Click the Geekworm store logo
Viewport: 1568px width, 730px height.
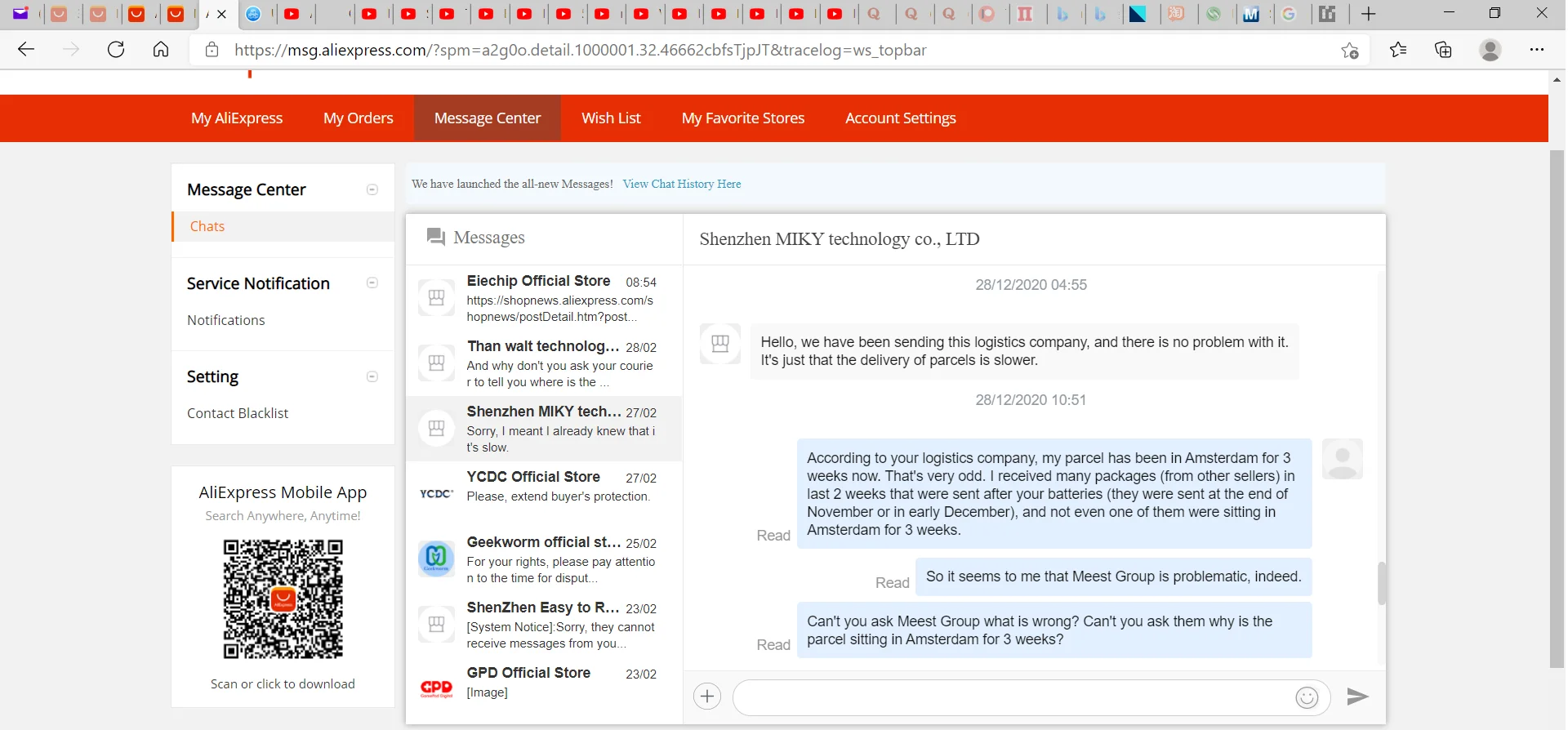click(436, 559)
